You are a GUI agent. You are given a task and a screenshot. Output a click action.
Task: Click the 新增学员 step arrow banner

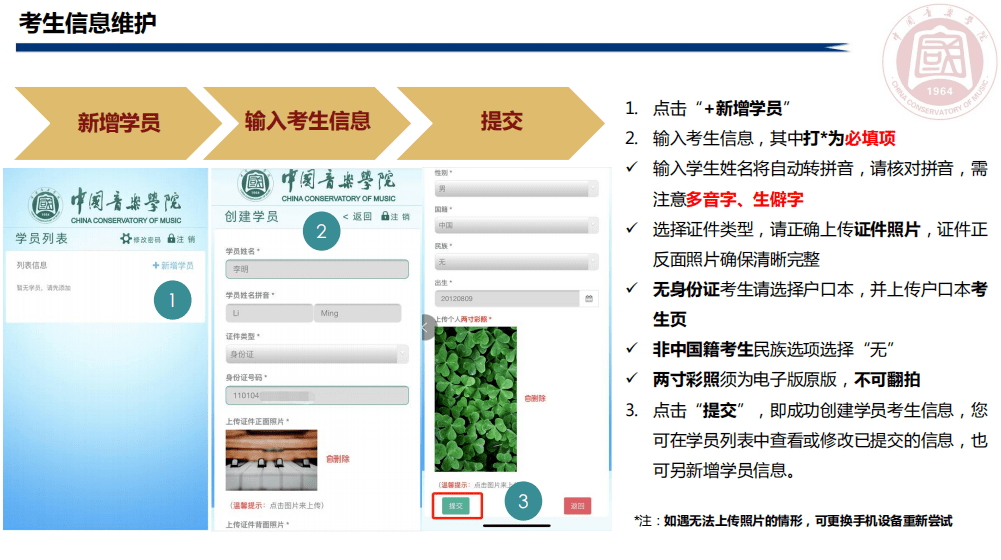[119, 123]
